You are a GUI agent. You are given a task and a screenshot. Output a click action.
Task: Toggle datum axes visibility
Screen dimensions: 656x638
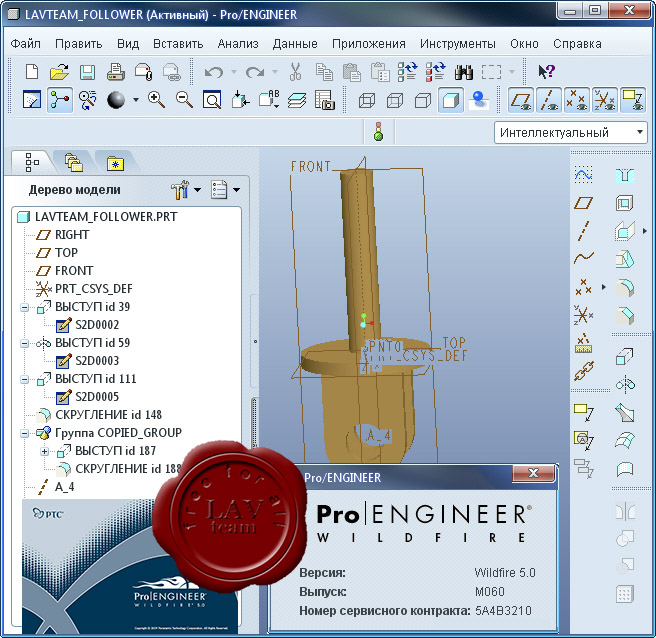(549, 100)
